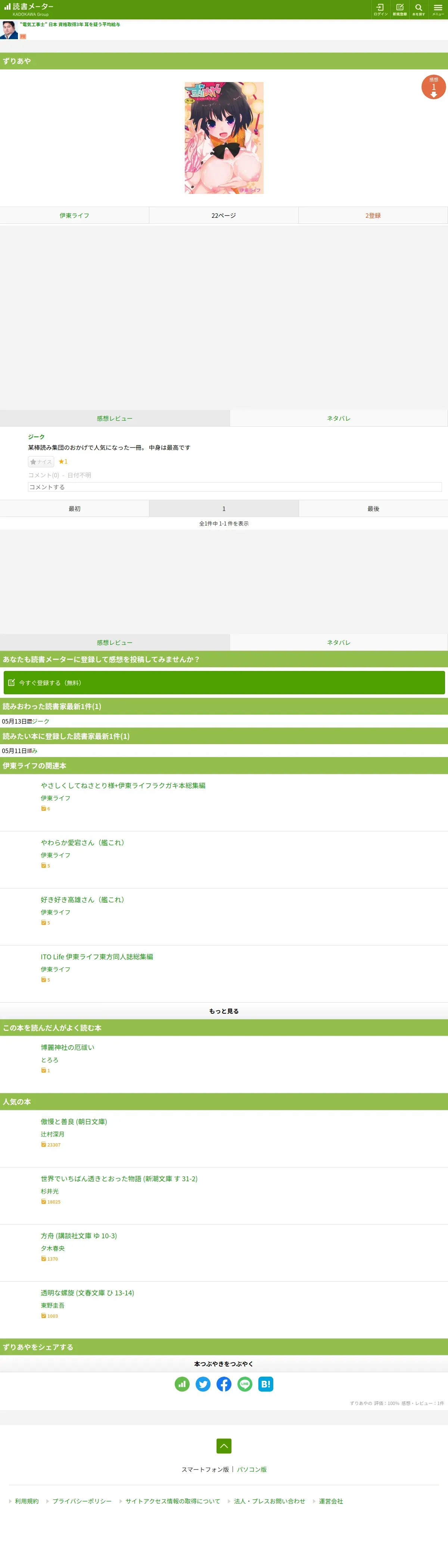Click 今すぐ登録する（無料） button
The image size is (448, 1568).
[224, 682]
